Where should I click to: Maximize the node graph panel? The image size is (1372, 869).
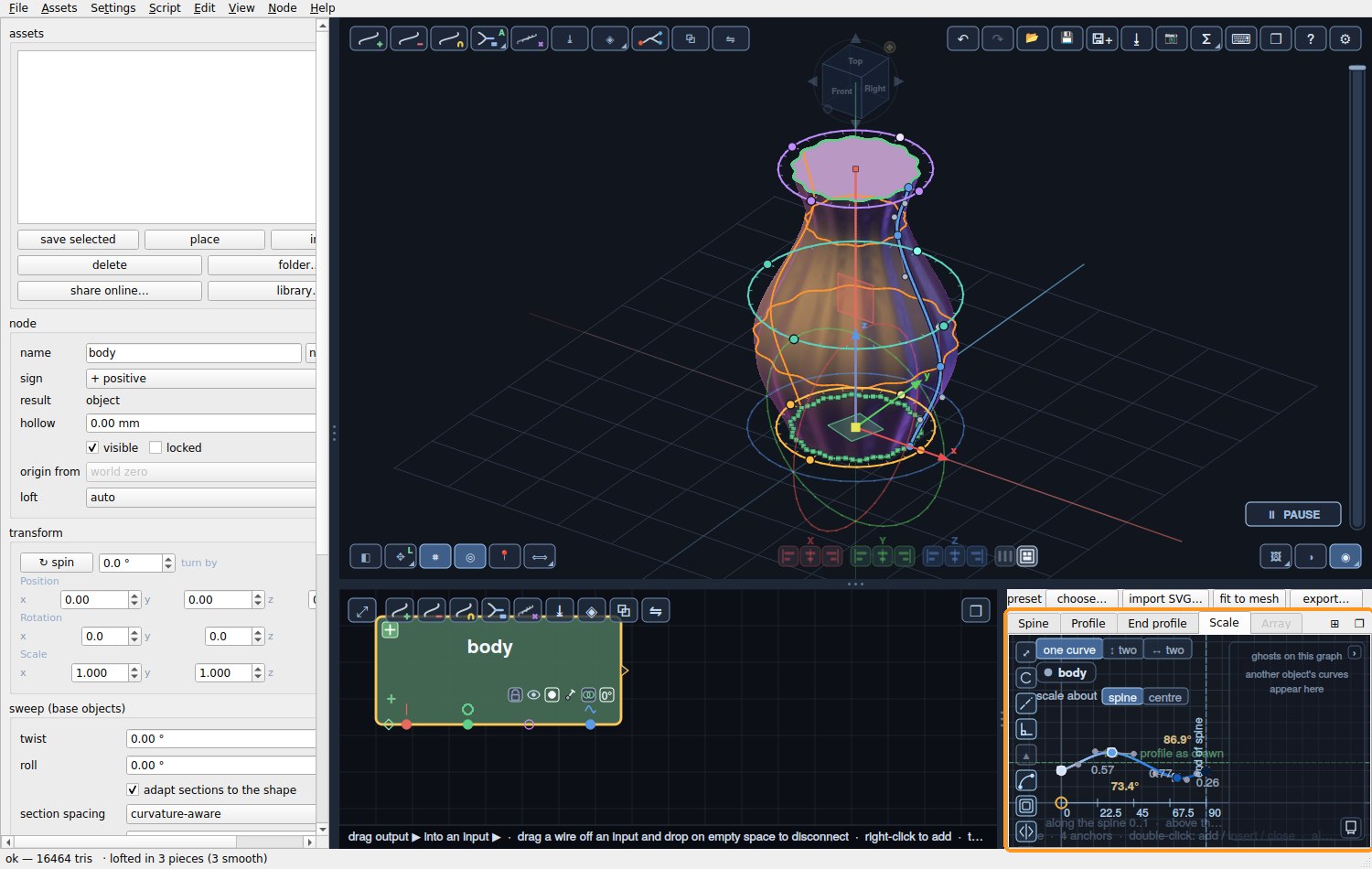pyautogui.click(x=976, y=611)
